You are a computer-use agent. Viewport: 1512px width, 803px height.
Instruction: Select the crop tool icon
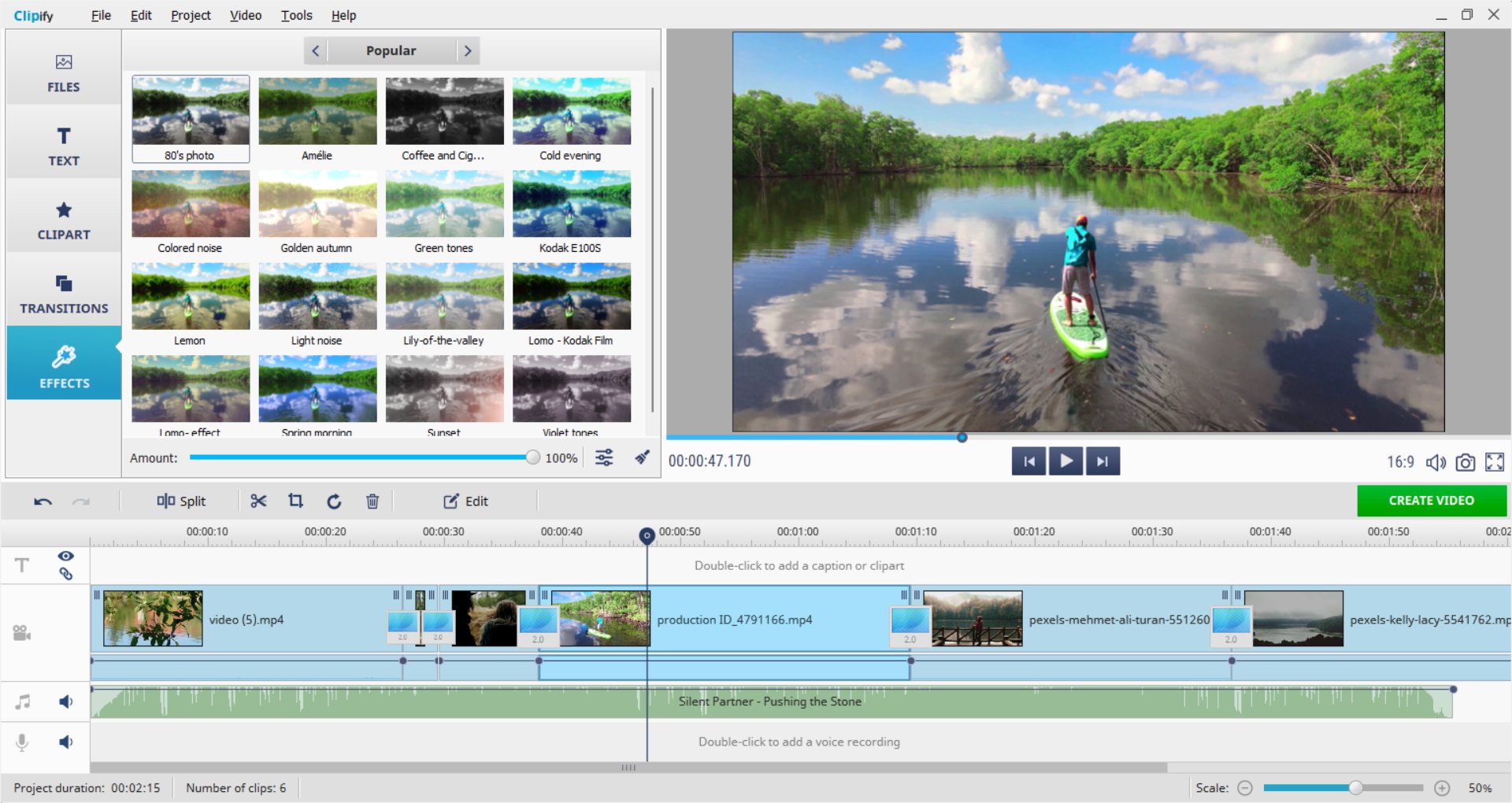pos(295,501)
